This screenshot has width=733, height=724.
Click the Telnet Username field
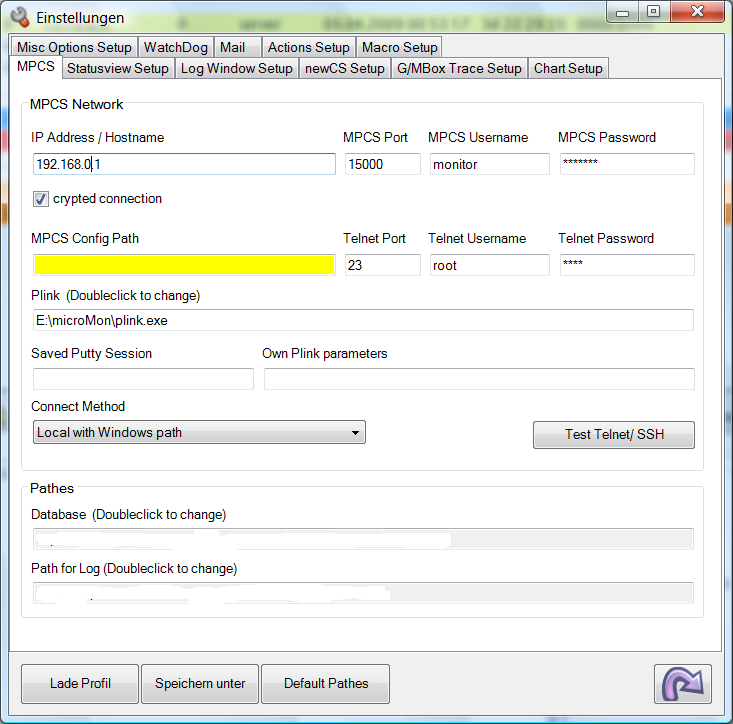tap(489, 265)
